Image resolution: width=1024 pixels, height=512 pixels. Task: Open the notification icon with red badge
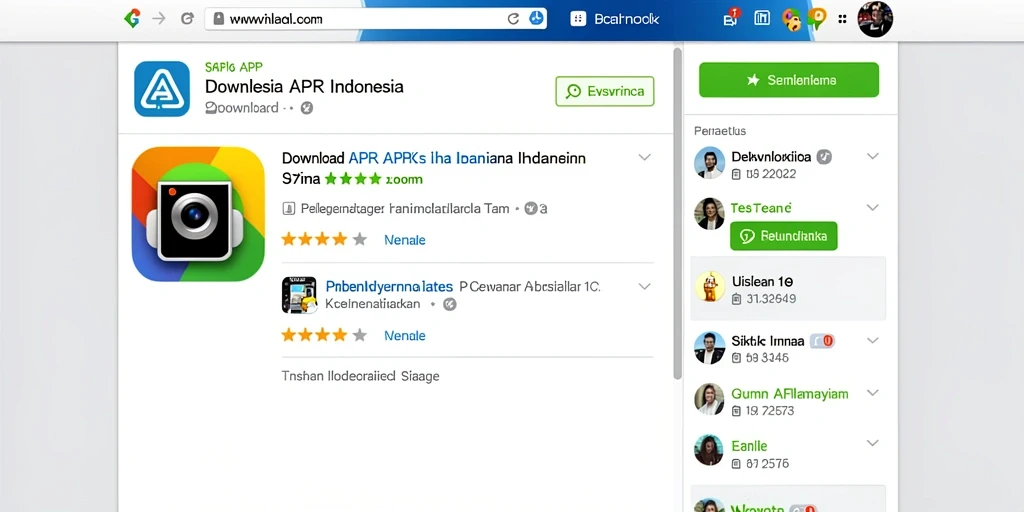coord(731,18)
